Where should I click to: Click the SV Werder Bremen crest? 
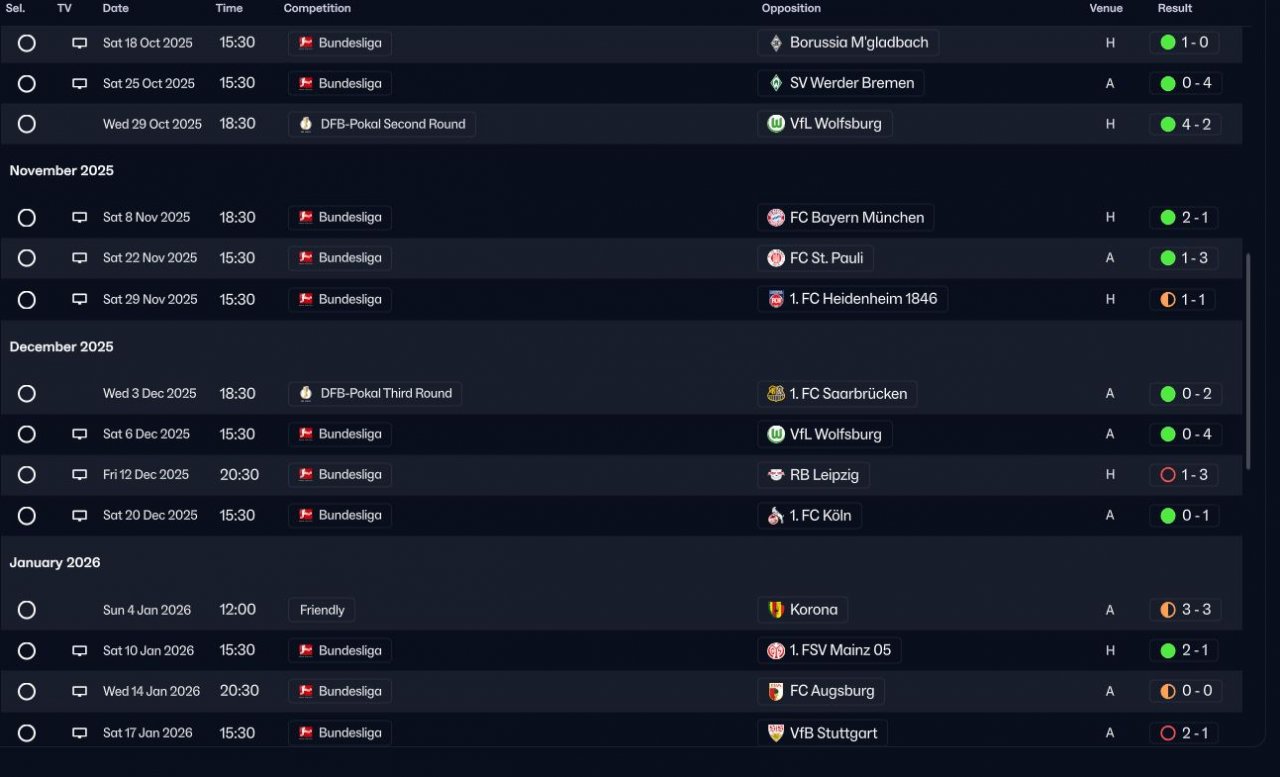coord(775,83)
